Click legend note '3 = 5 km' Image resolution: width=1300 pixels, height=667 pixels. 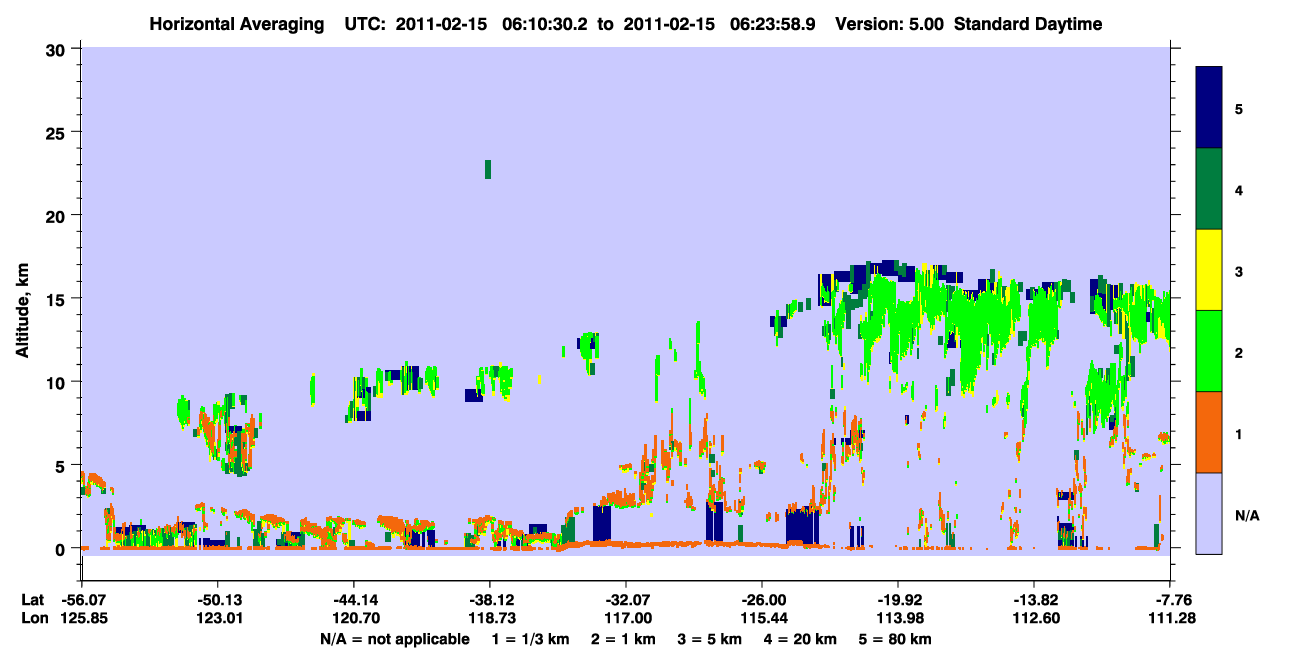[x=711, y=639]
